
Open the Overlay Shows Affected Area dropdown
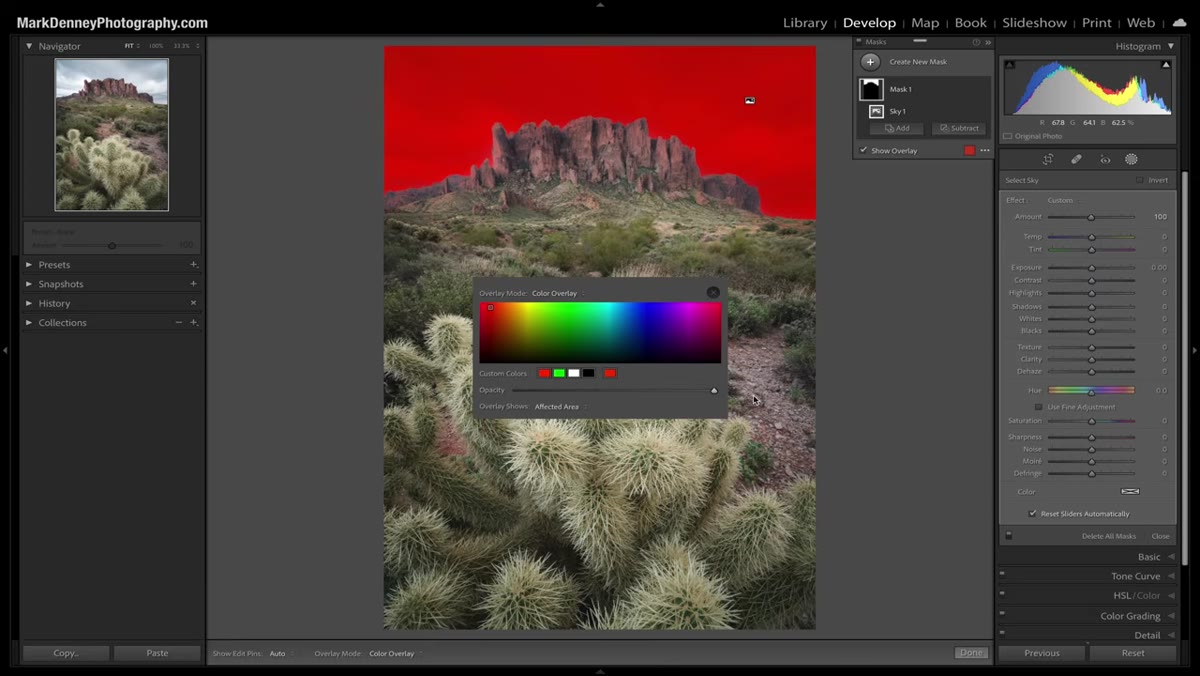(559, 407)
